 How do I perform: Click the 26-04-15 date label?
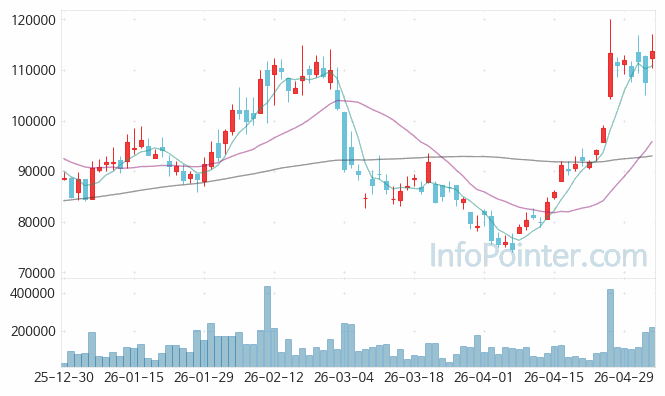[553, 377]
